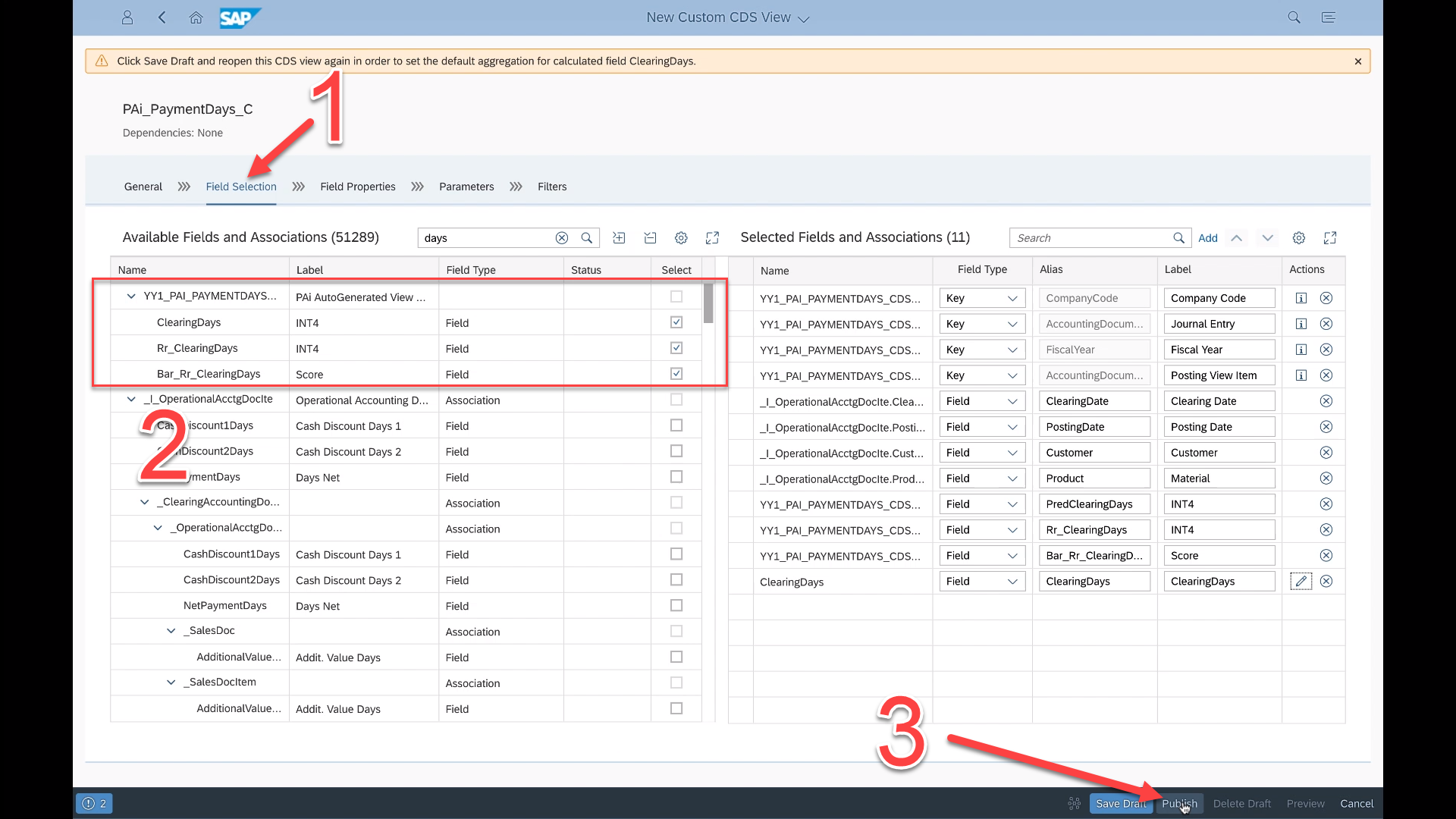The image size is (1456, 819).
Task: Open the user profile icon
Action: 127,17
